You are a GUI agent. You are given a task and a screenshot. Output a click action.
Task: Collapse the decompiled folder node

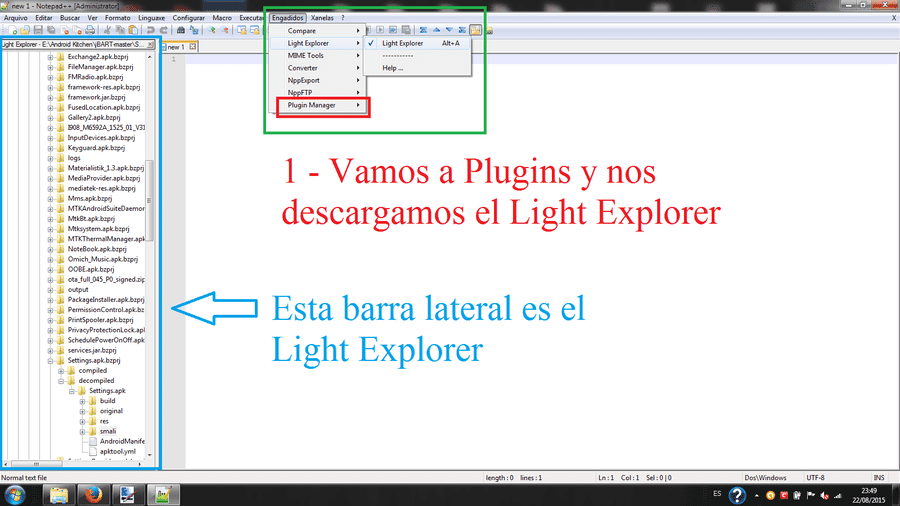coord(61,381)
